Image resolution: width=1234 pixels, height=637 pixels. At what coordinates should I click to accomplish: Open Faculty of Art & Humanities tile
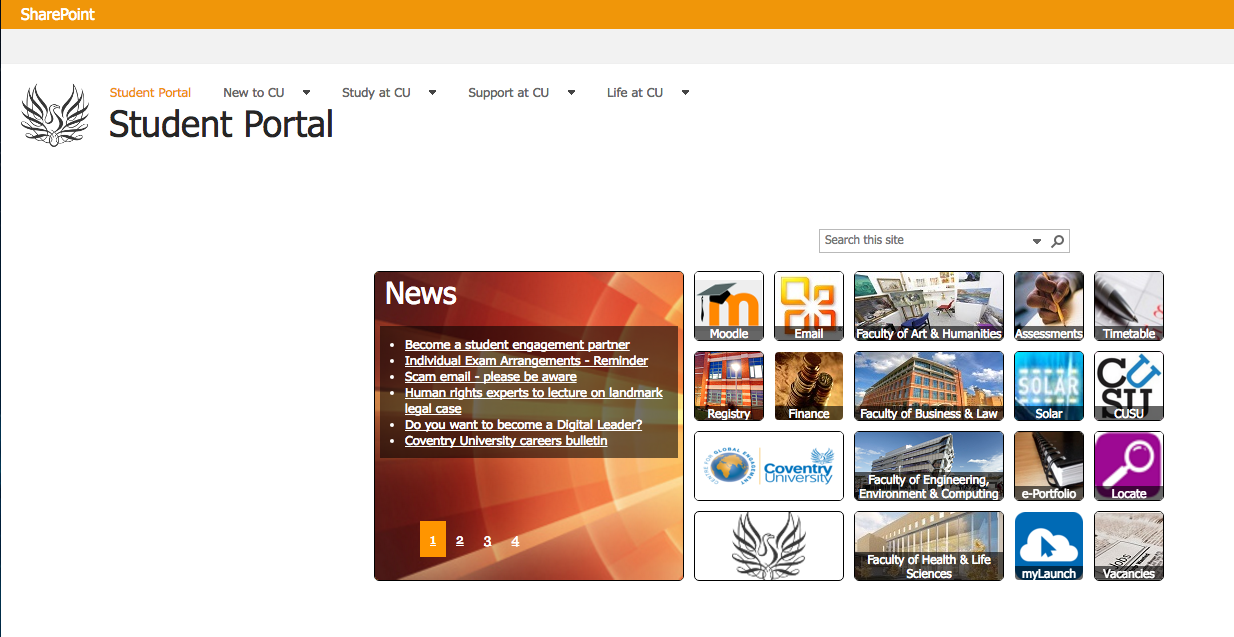[x=929, y=306]
